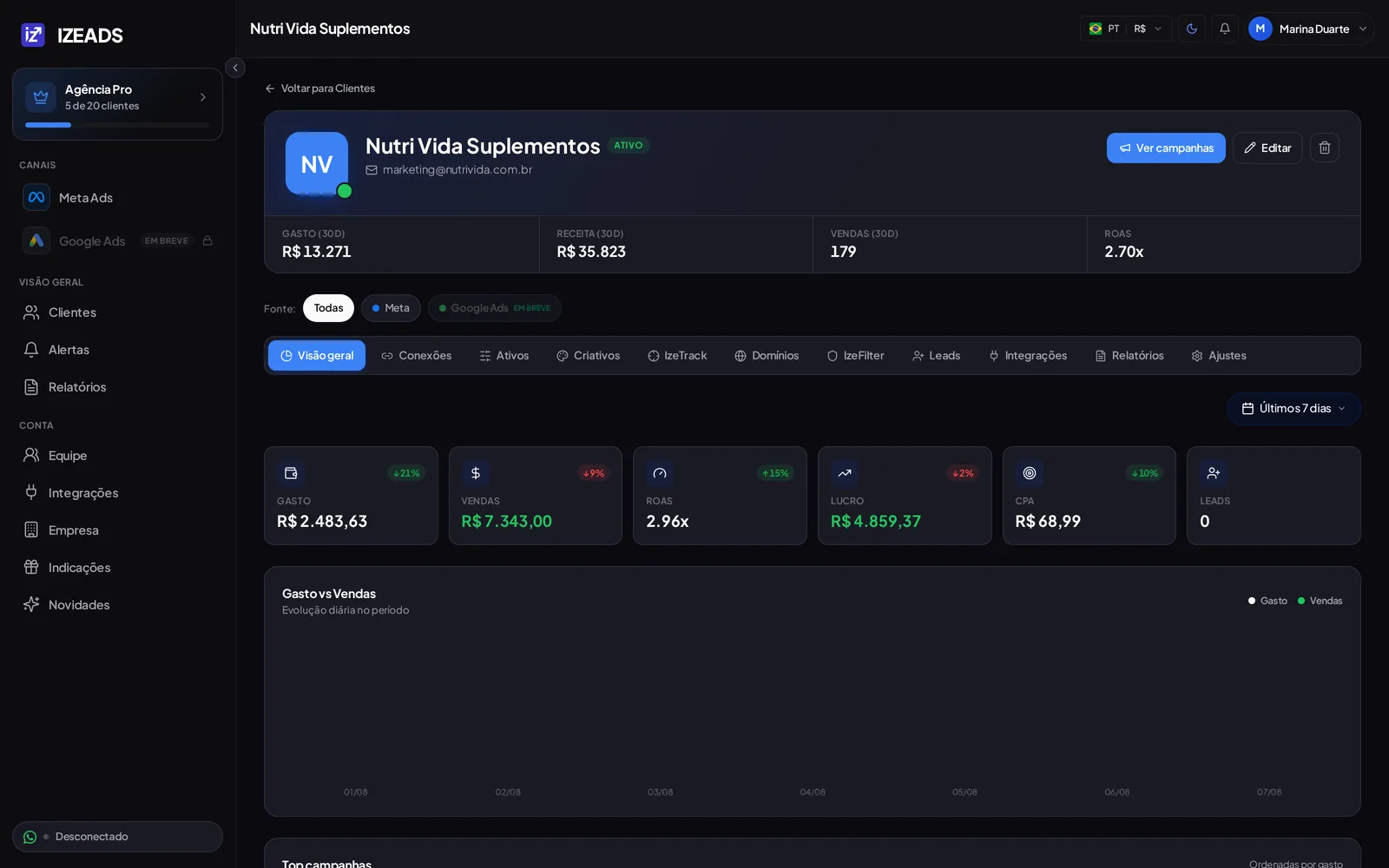
Task: Click the 21% change badge on Gasto
Action: (x=406, y=473)
